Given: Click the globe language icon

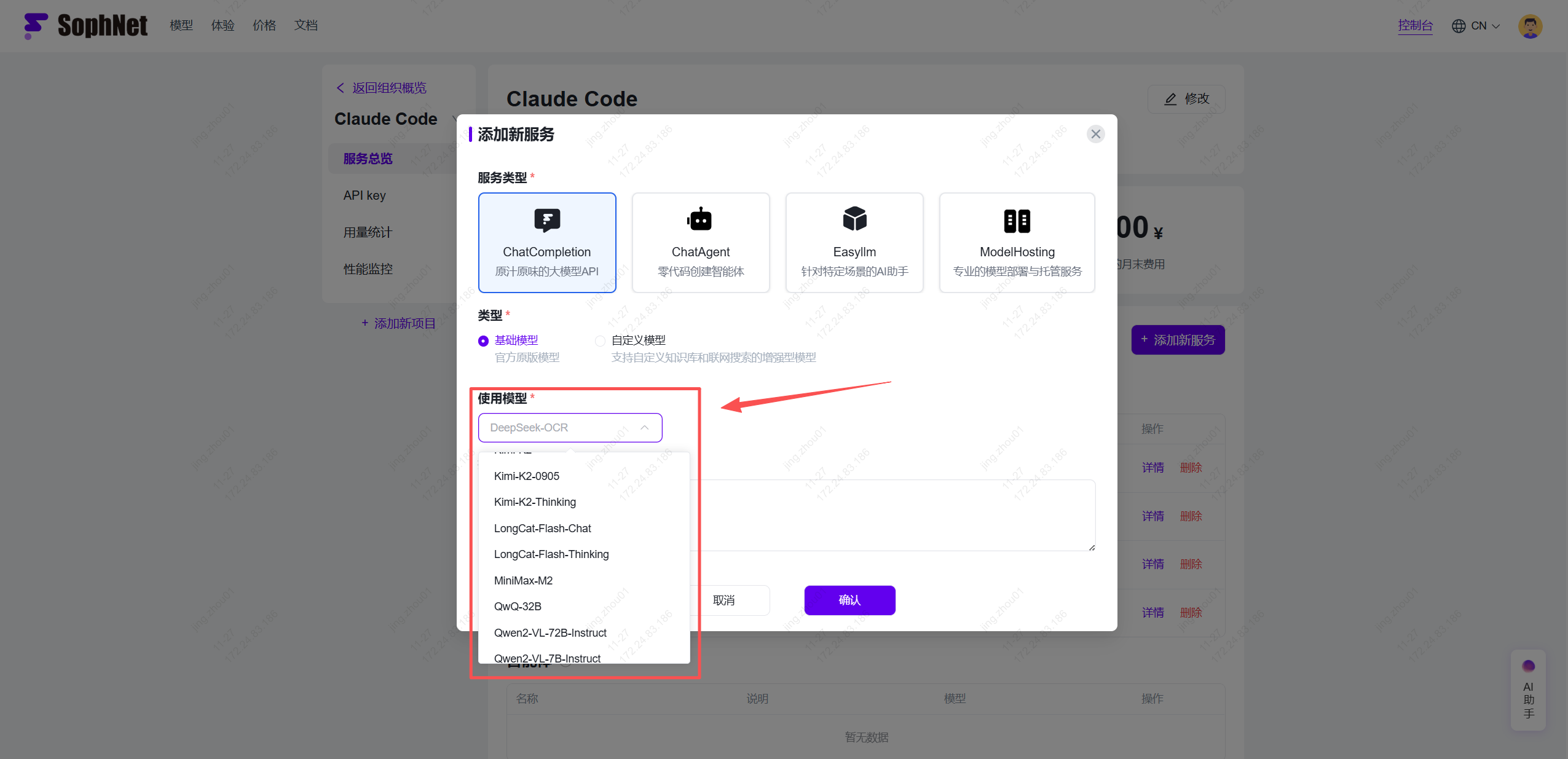Looking at the screenshot, I should click(x=1458, y=26).
